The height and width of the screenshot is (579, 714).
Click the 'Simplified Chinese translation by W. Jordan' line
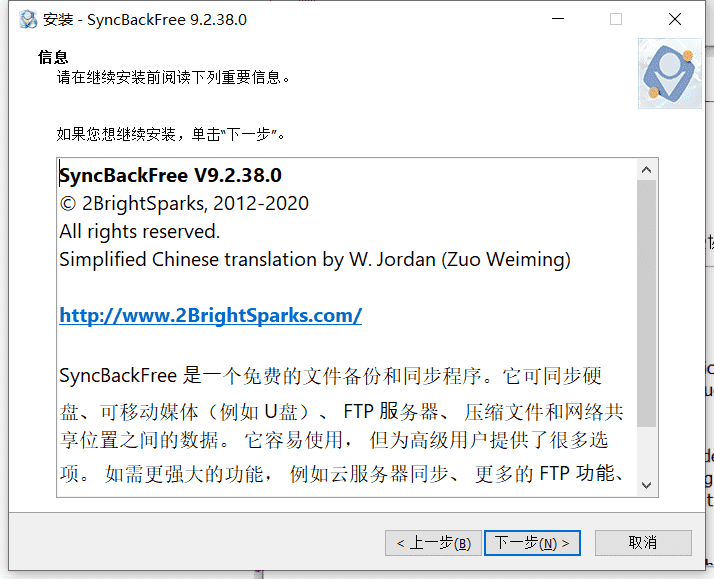point(315,259)
